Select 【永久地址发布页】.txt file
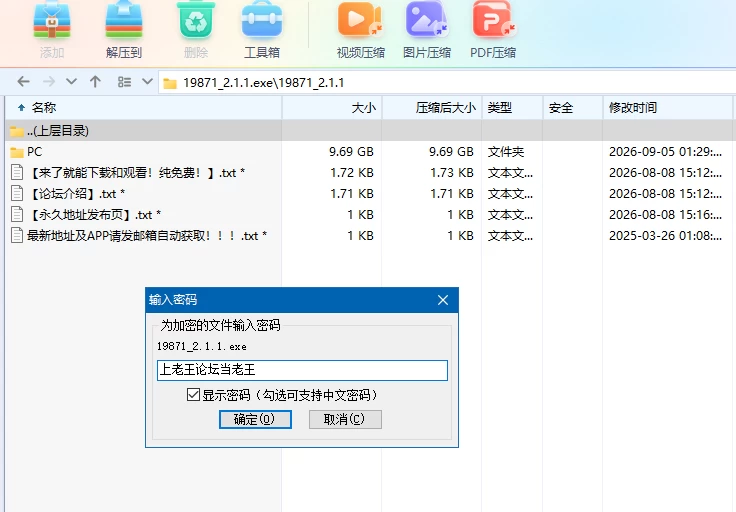The width and height of the screenshot is (736, 512). [x=370, y=215]
